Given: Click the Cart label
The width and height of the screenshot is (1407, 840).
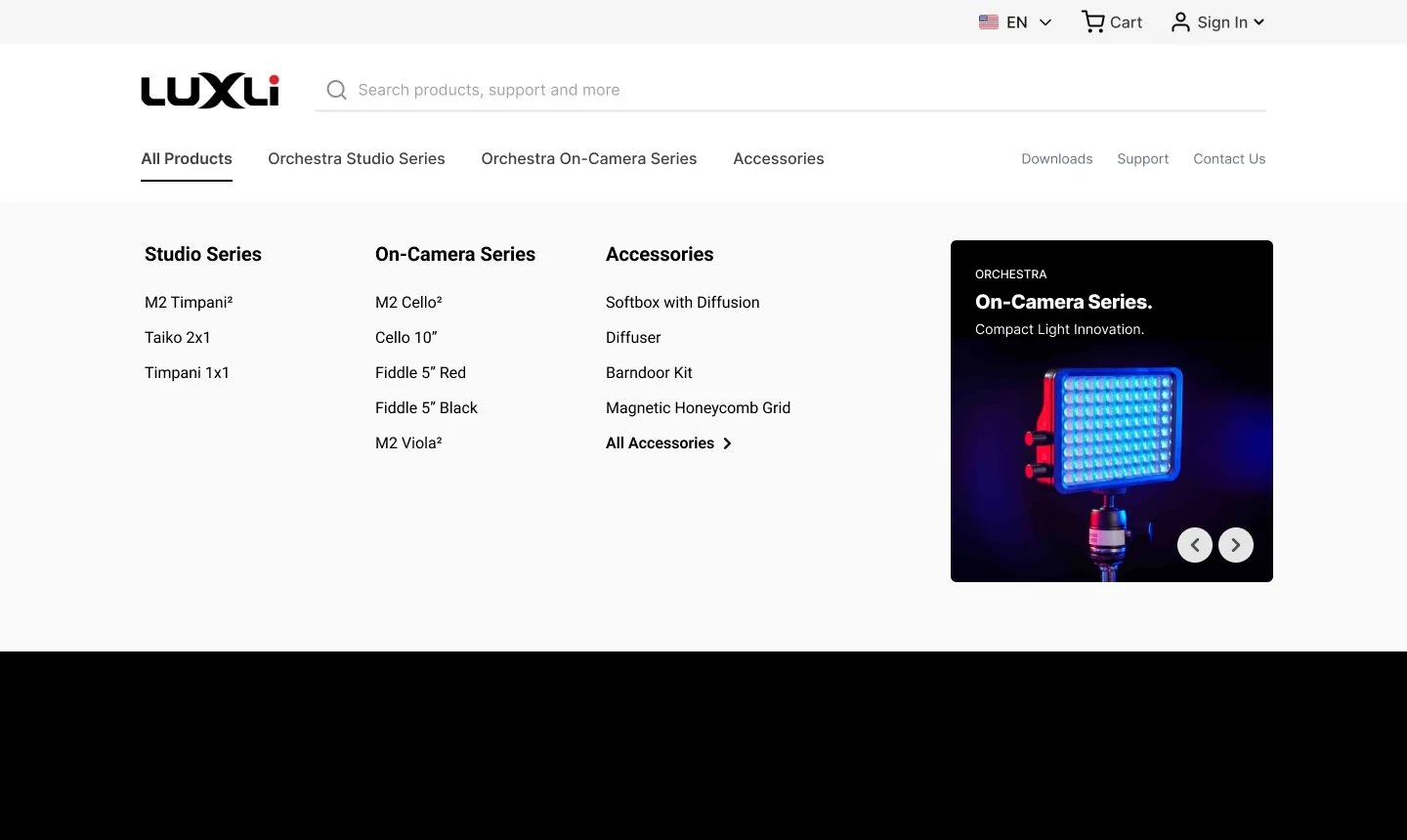Looking at the screenshot, I should click(x=1126, y=22).
